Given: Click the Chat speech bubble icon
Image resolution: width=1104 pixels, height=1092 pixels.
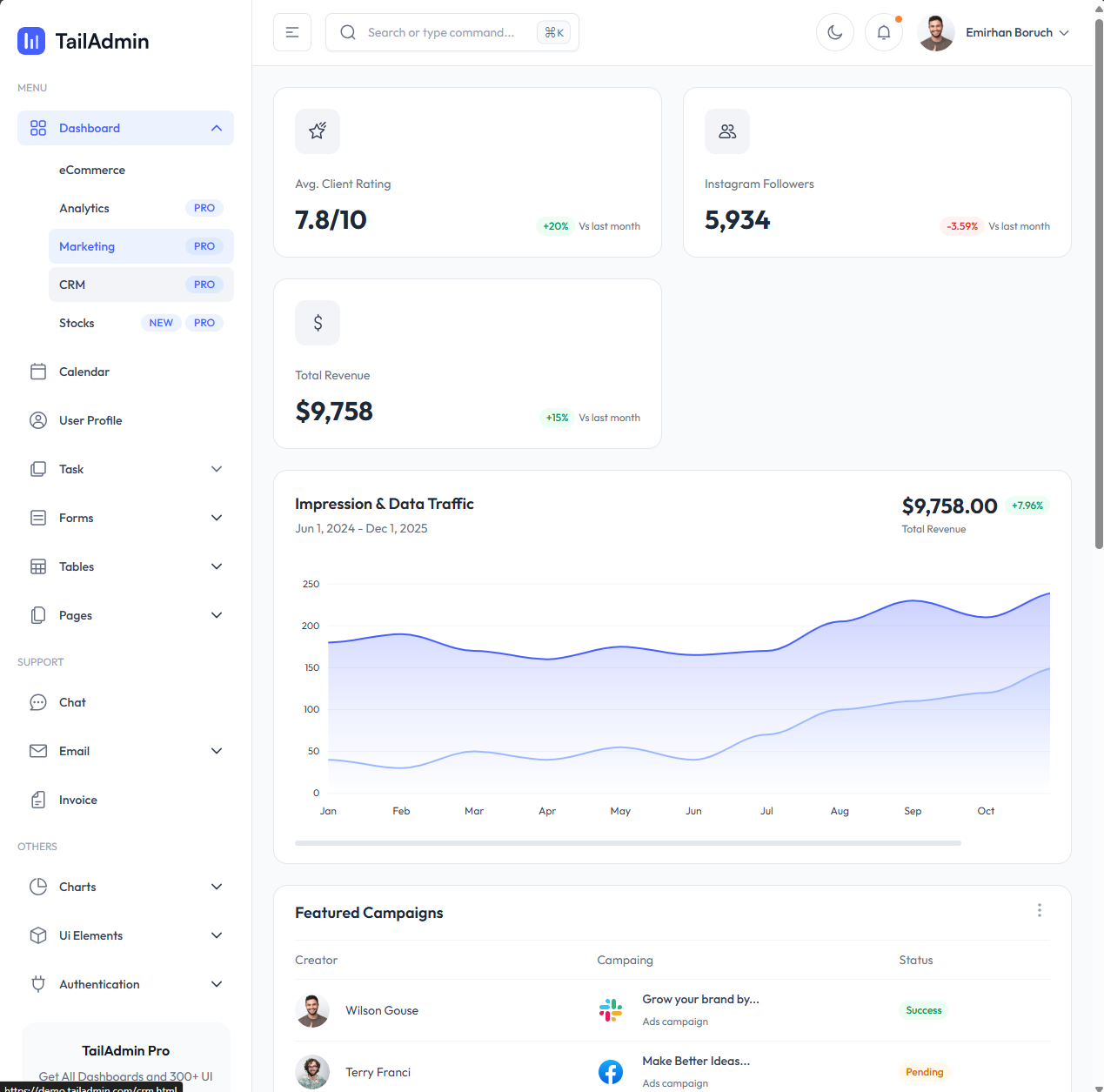Looking at the screenshot, I should pyautogui.click(x=38, y=702).
